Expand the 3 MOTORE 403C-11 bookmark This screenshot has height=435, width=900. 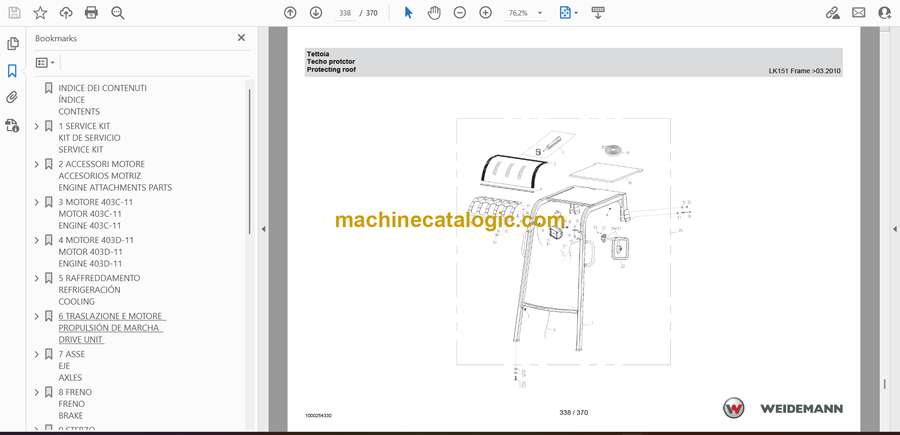[x=37, y=202]
